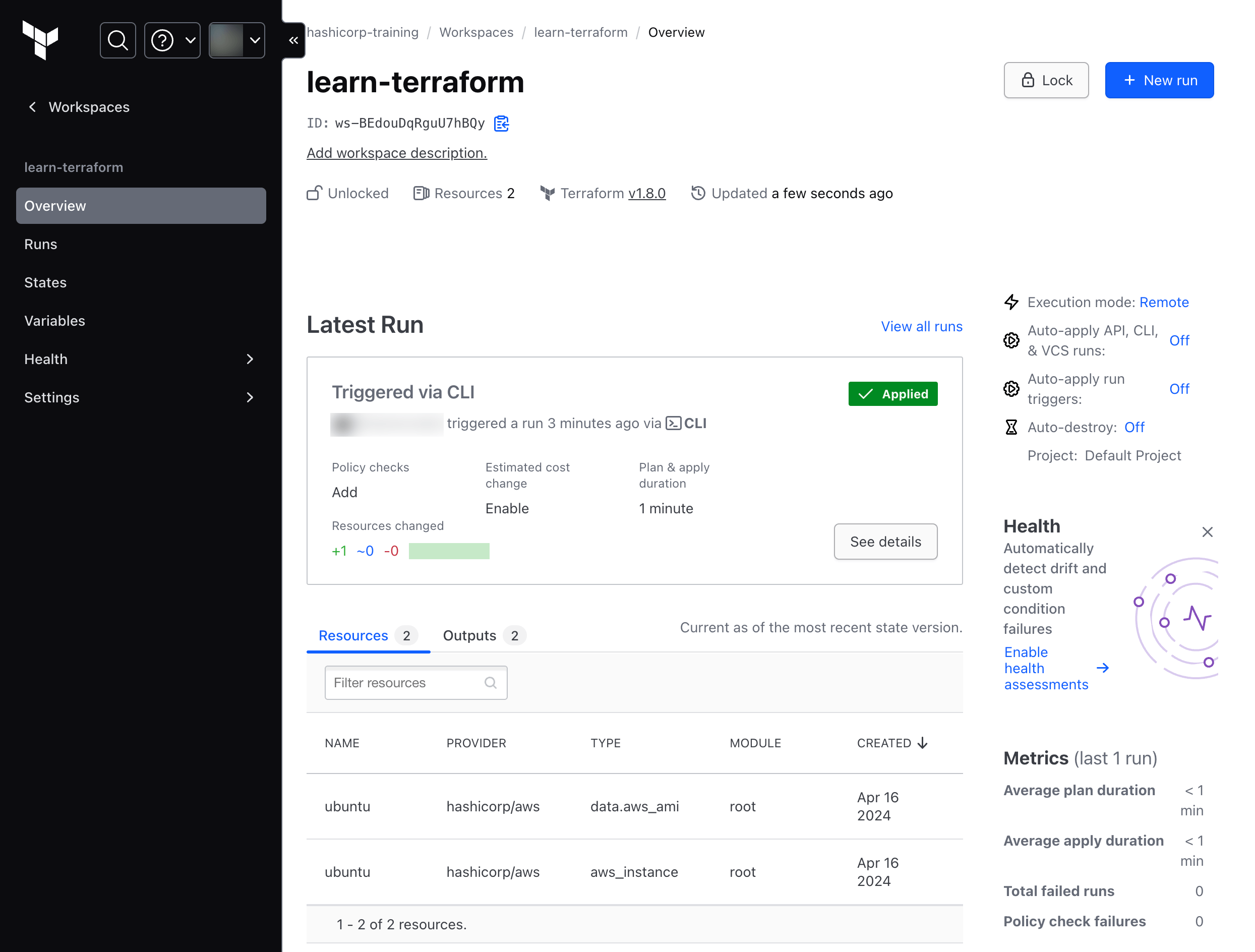Switch to the Outputs tab
This screenshot has height=952, width=1255.
[469, 635]
